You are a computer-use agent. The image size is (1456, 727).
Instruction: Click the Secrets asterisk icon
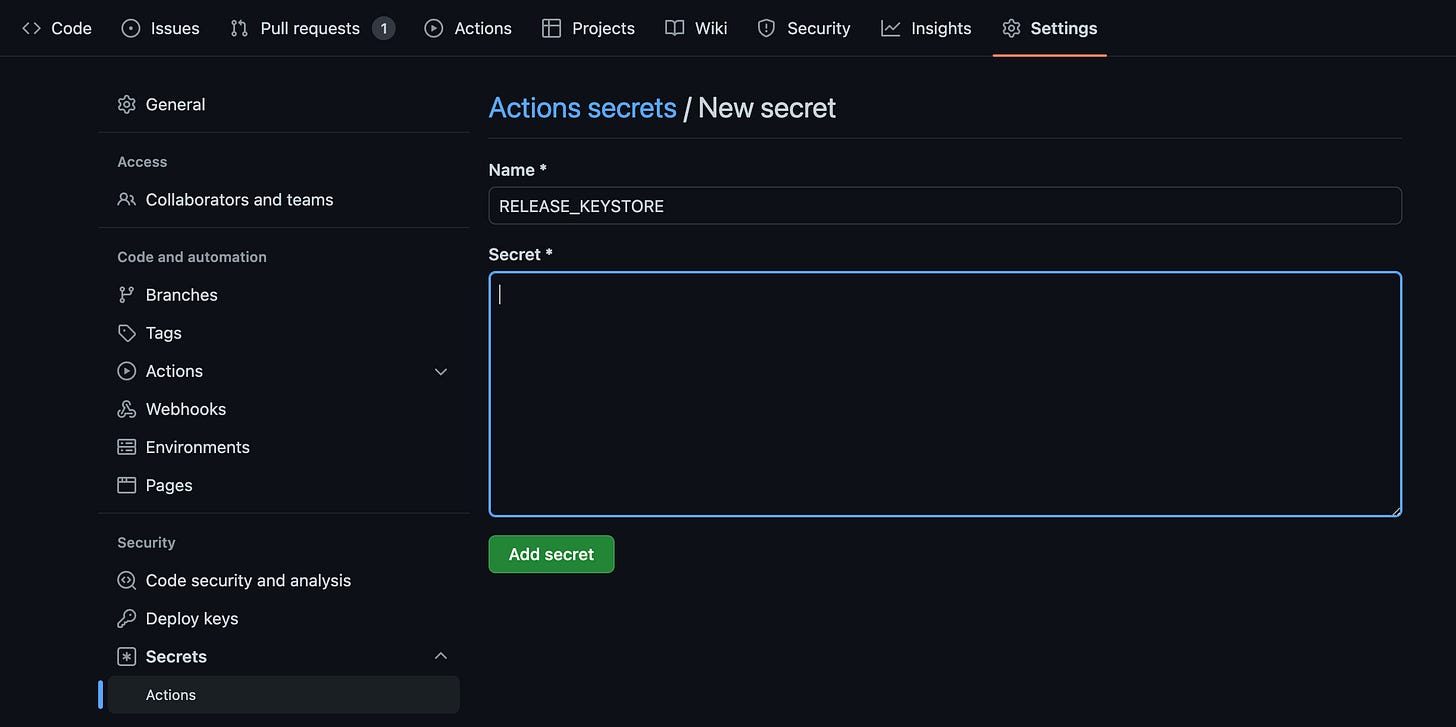(x=126, y=656)
